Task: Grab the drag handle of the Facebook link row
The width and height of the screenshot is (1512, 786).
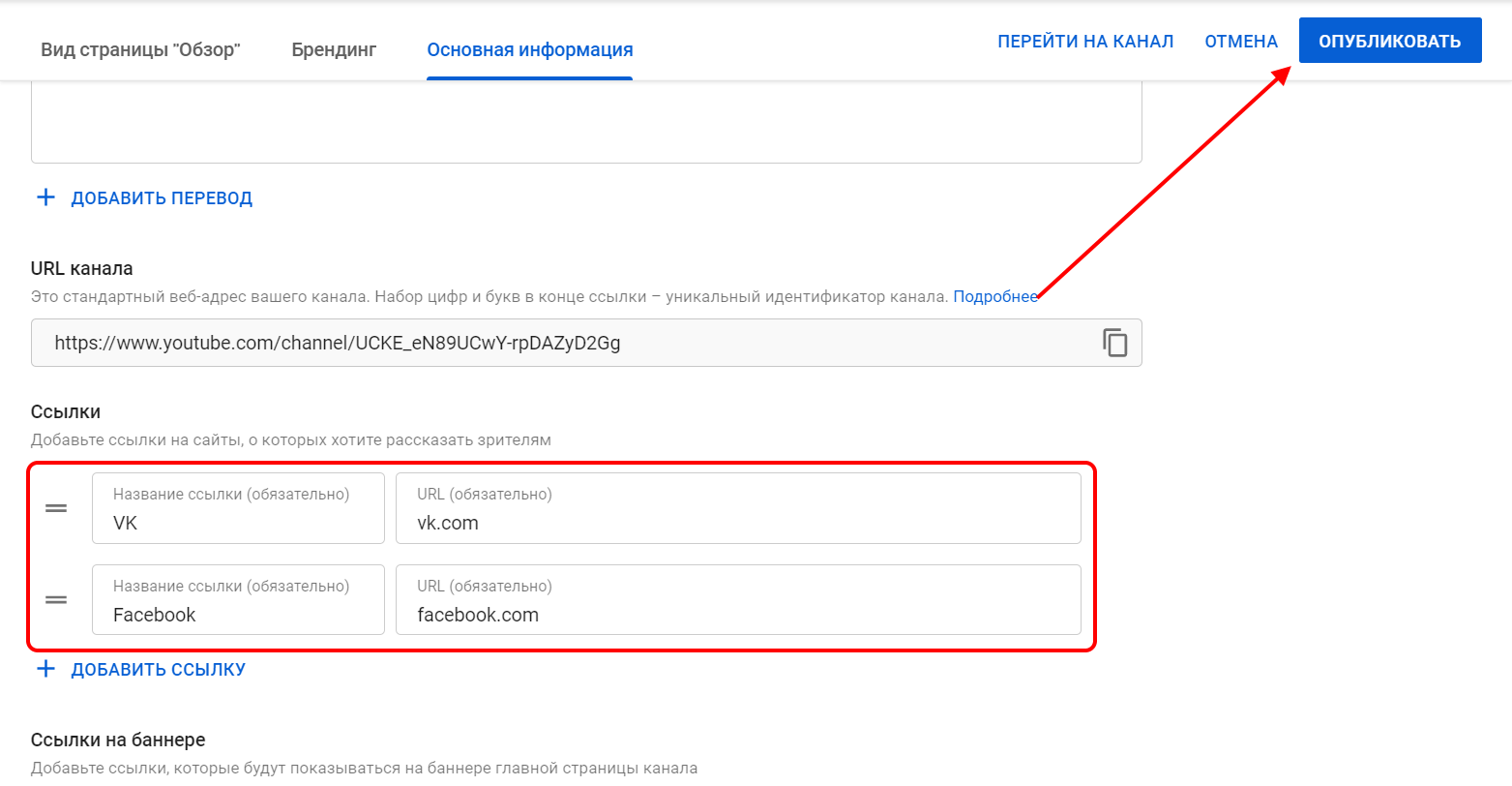Action: (56, 600)
